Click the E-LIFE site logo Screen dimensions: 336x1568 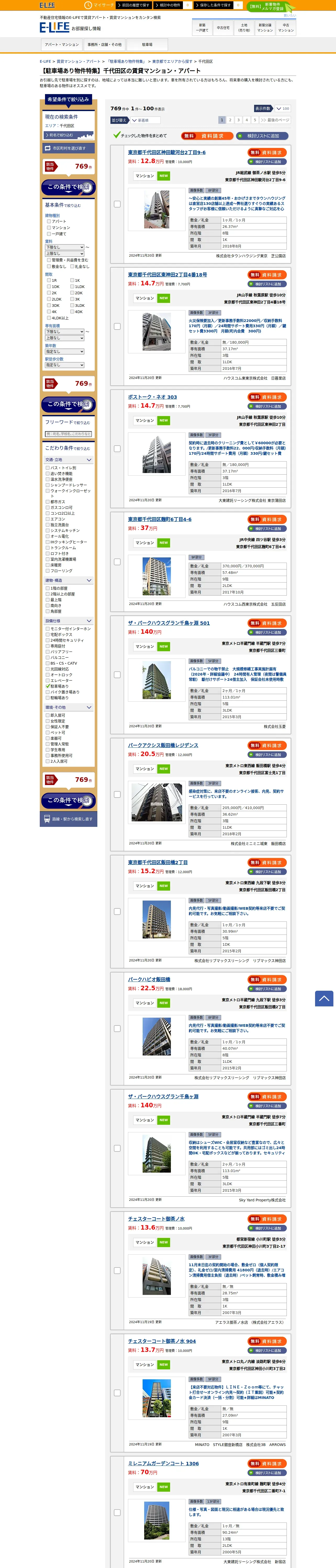pyautogui.click(x=54, y=27)
